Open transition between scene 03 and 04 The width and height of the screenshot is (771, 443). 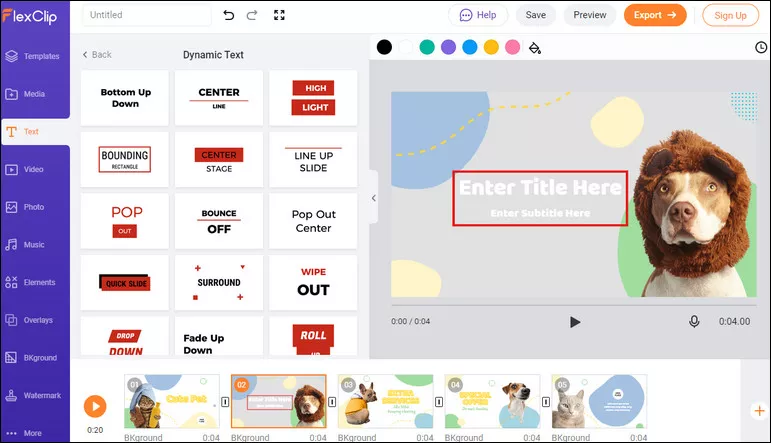pyautogui.click(x=439, y=402)
